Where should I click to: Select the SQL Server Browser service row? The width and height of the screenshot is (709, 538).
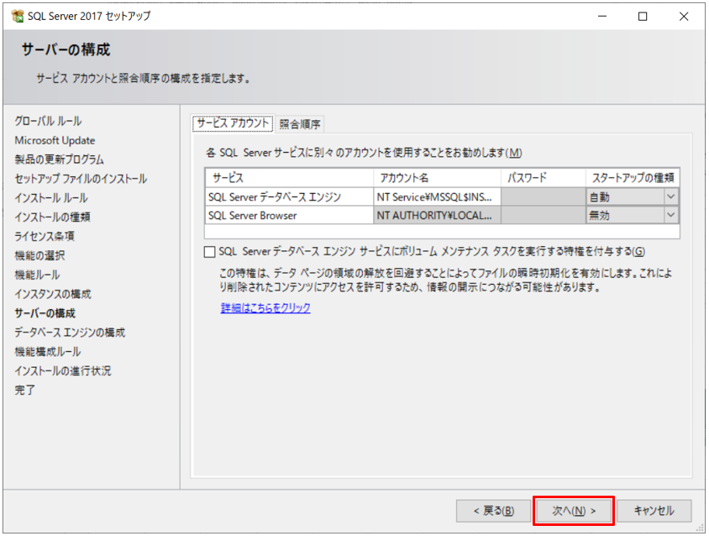[x=289, y=215]
